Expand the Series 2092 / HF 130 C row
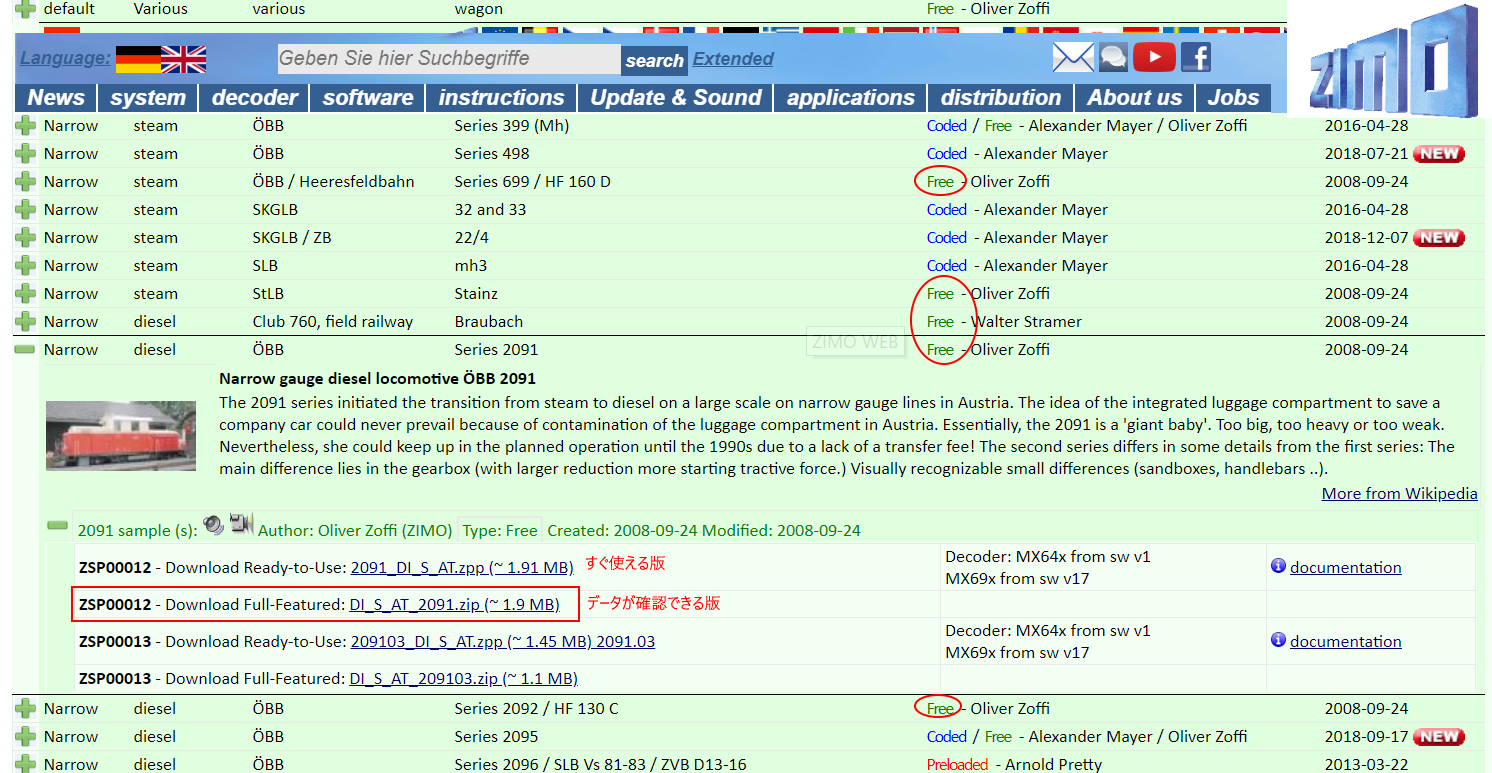 click(26, 709)
